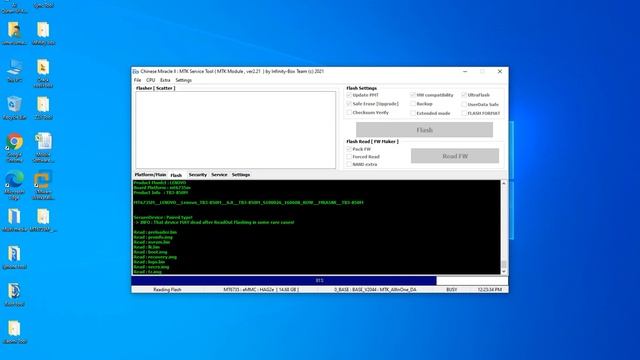Image resolution: width=640 pixels, height=360 pixels.
Task: Open the Extra menu
Action: pos(165,80)
